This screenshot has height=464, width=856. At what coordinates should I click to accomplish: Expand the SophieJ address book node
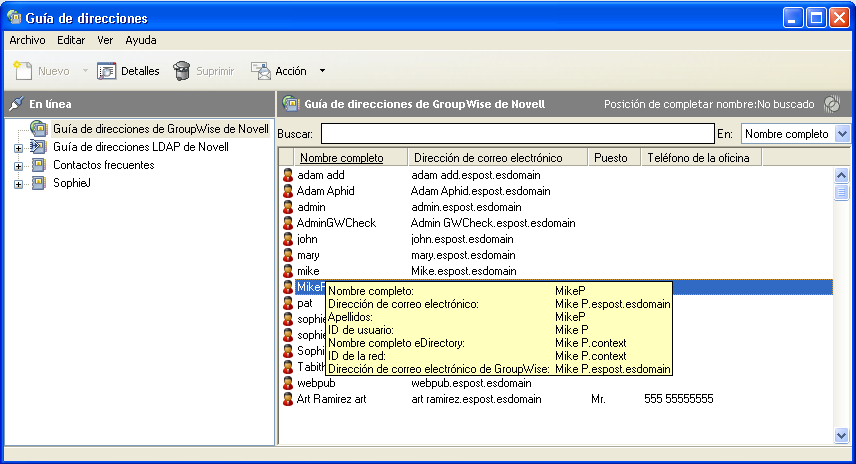[19, 184]
